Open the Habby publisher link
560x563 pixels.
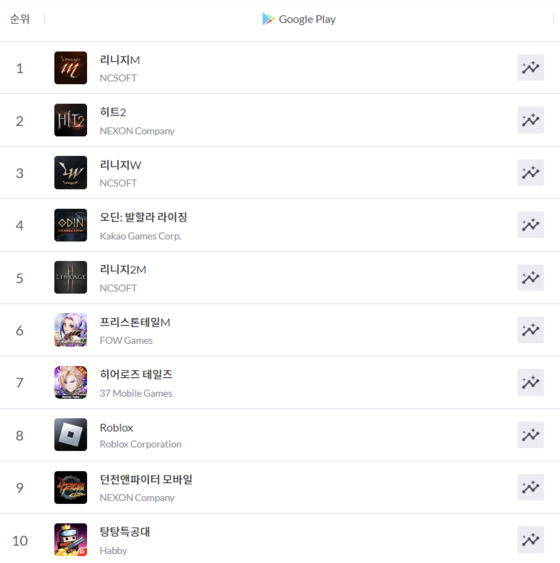coord(113,550)
